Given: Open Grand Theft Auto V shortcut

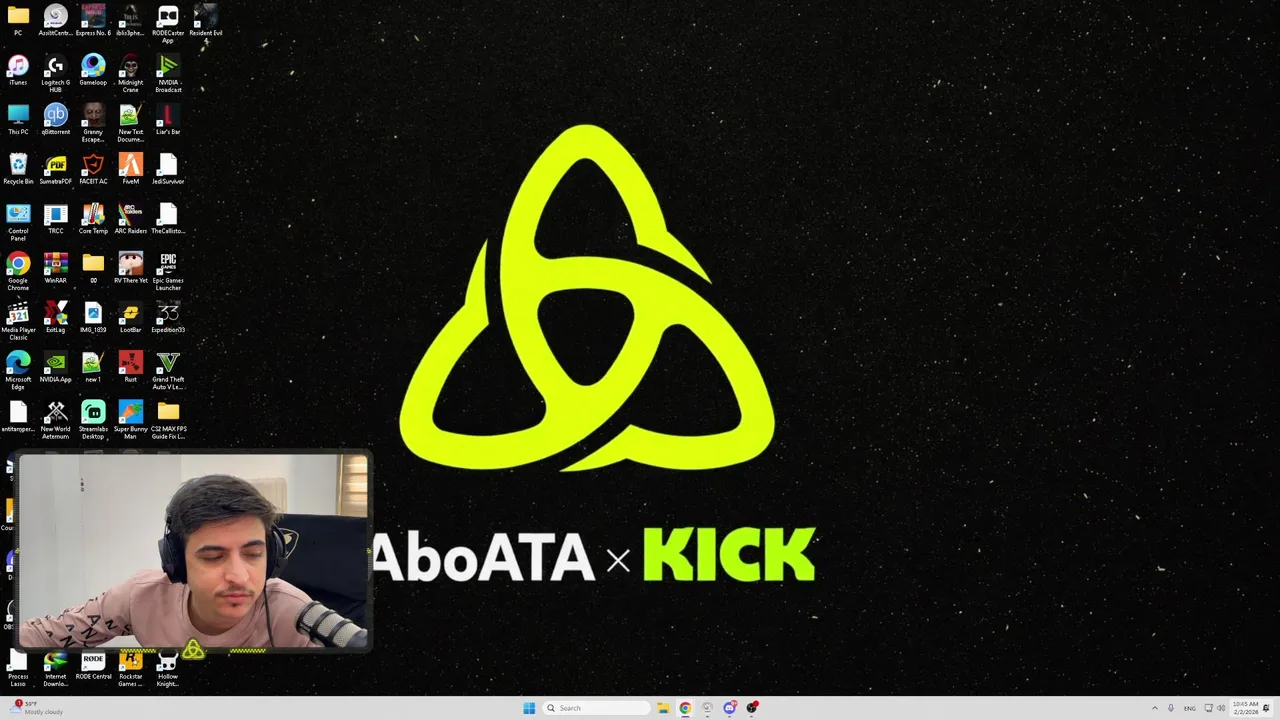Looking at the screenshot, I should (168, 371).
